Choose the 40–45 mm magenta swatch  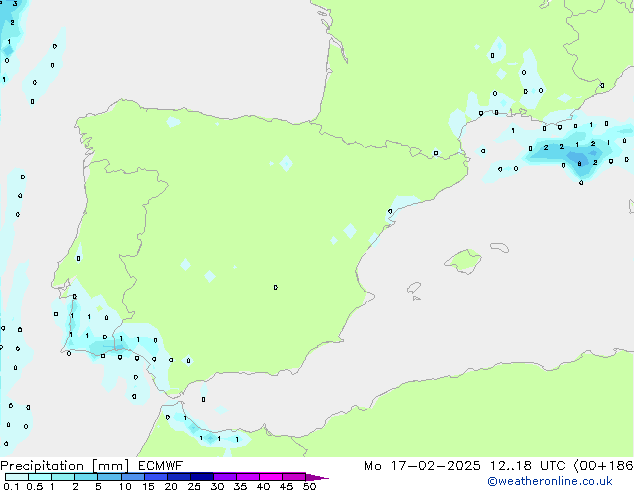click(x=271, y=477)
